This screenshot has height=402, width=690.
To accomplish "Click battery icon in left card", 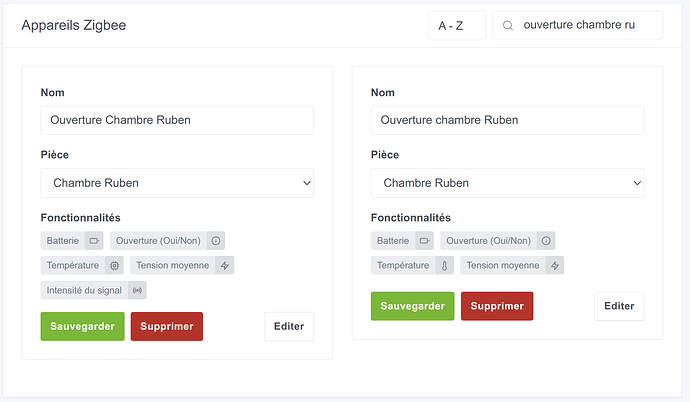I will coord(93,240).
